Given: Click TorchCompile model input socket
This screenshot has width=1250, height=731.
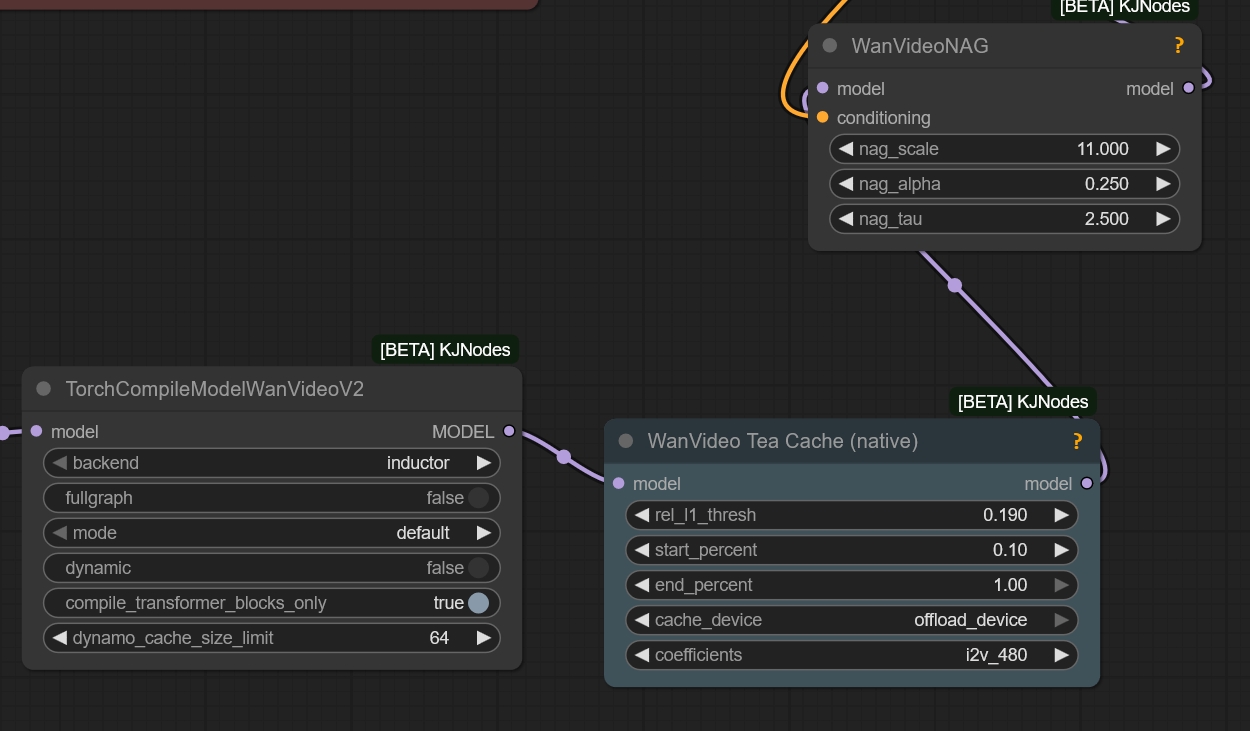Looking at the screenshot, I should (37, 431).
